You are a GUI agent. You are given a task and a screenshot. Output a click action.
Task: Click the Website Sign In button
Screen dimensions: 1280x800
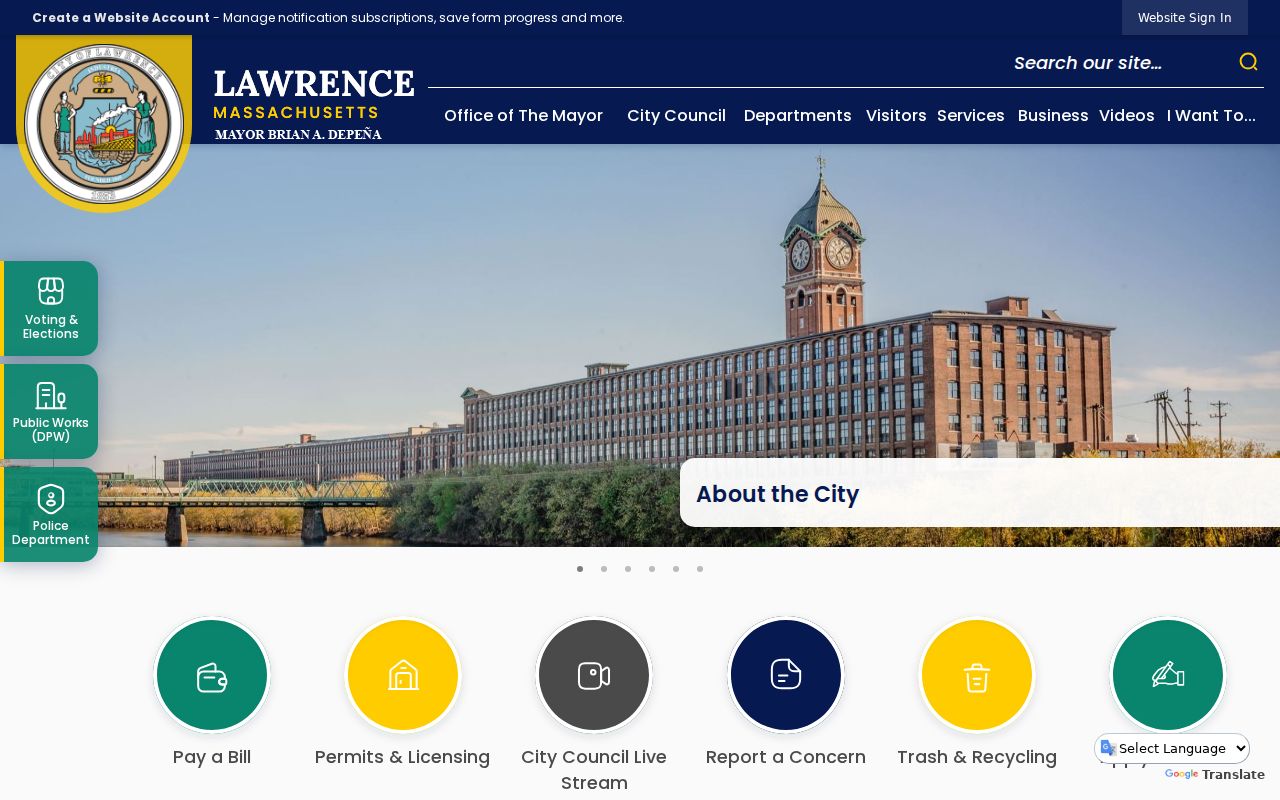click(1185, 17)
